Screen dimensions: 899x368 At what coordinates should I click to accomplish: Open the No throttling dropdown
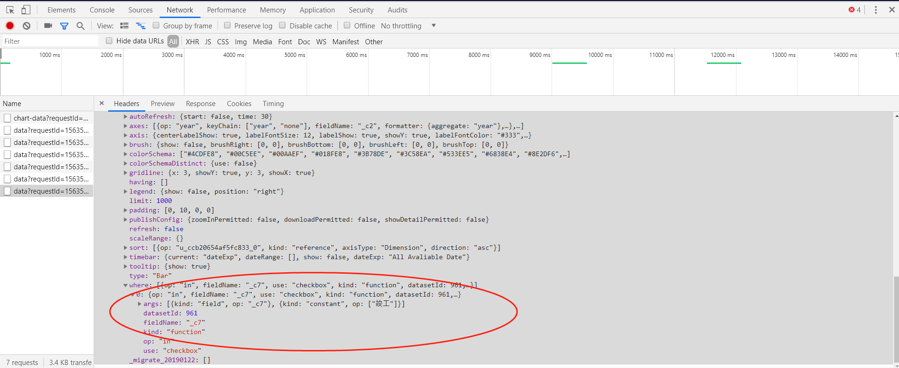click(408, 26)
